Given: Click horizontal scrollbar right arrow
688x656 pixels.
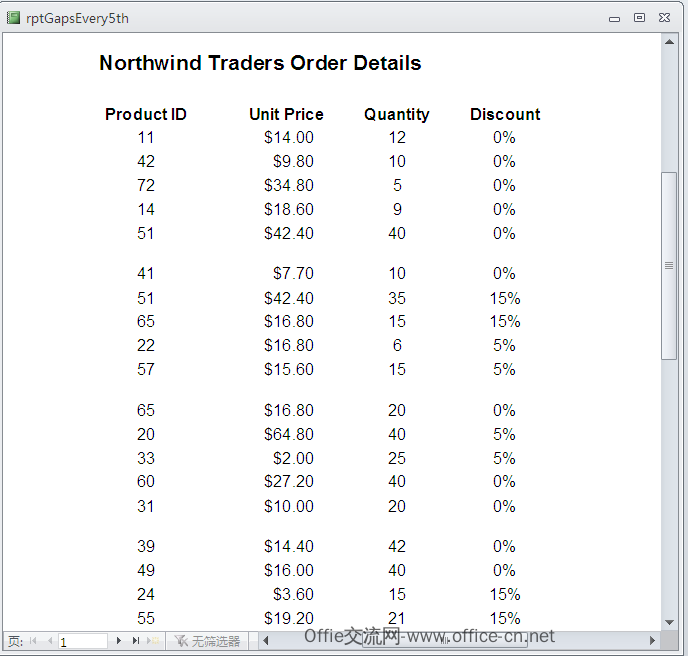Looking at the screenshot, I should tap(652, 641).
